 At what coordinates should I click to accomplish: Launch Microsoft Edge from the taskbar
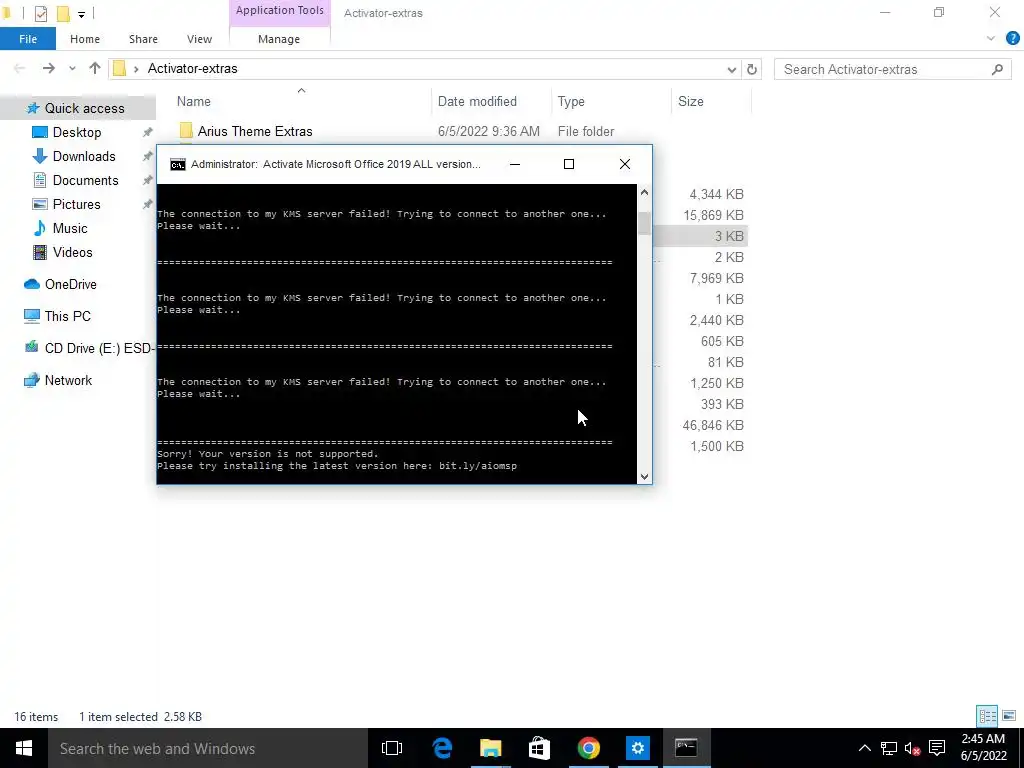(x=442, y=748)
